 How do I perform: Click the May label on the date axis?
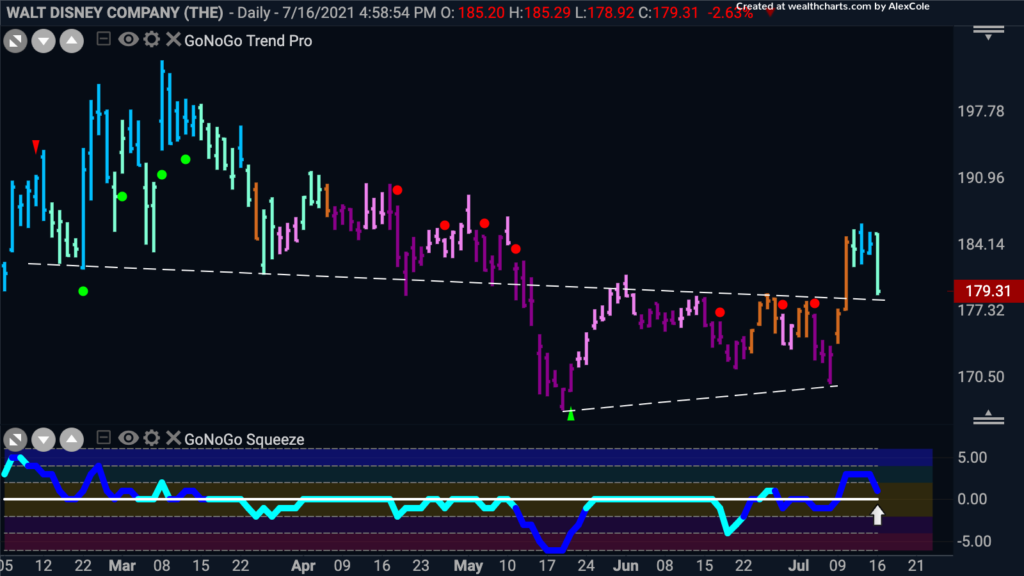coord(468,566)
